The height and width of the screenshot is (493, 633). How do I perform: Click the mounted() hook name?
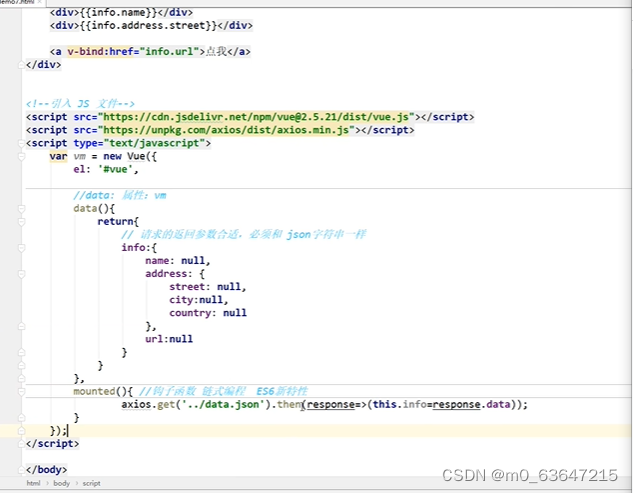pyautogui.click(x=94, y=391)
